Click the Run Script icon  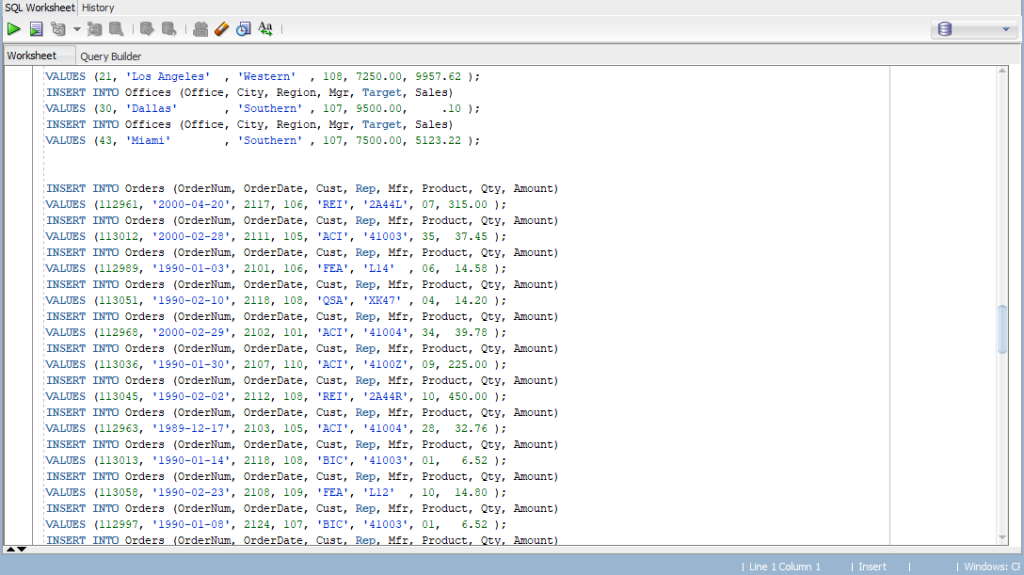pyautogui.click(x=36, y=29)
